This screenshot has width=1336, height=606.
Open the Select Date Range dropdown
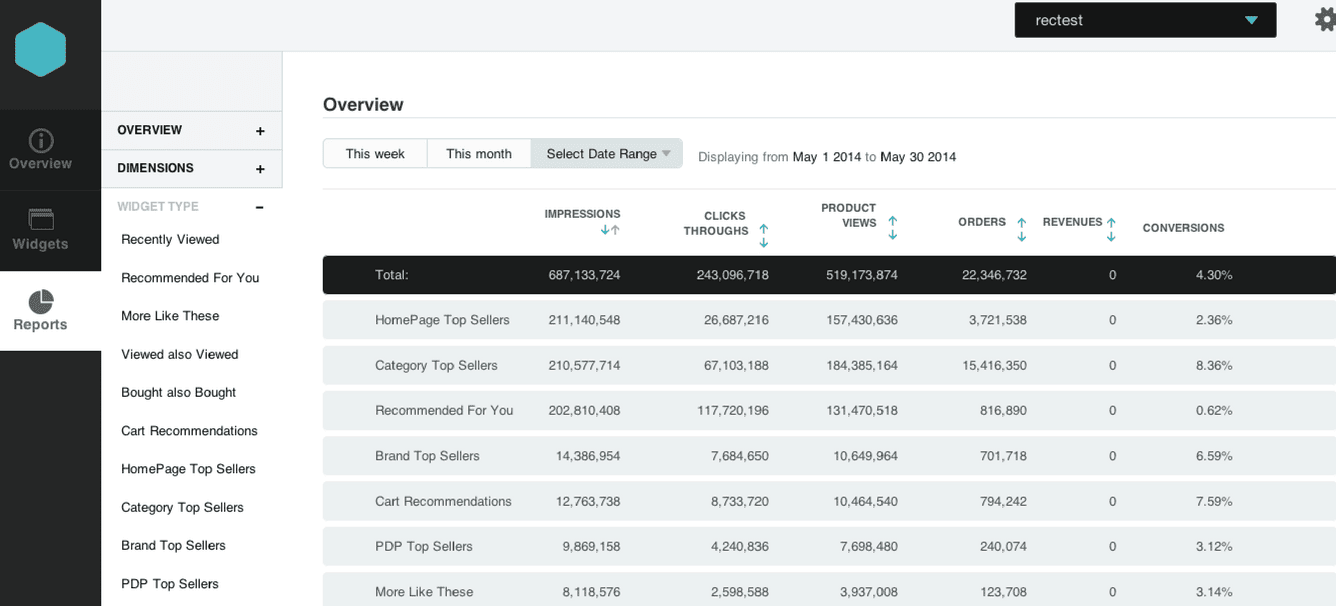(607, 154)
